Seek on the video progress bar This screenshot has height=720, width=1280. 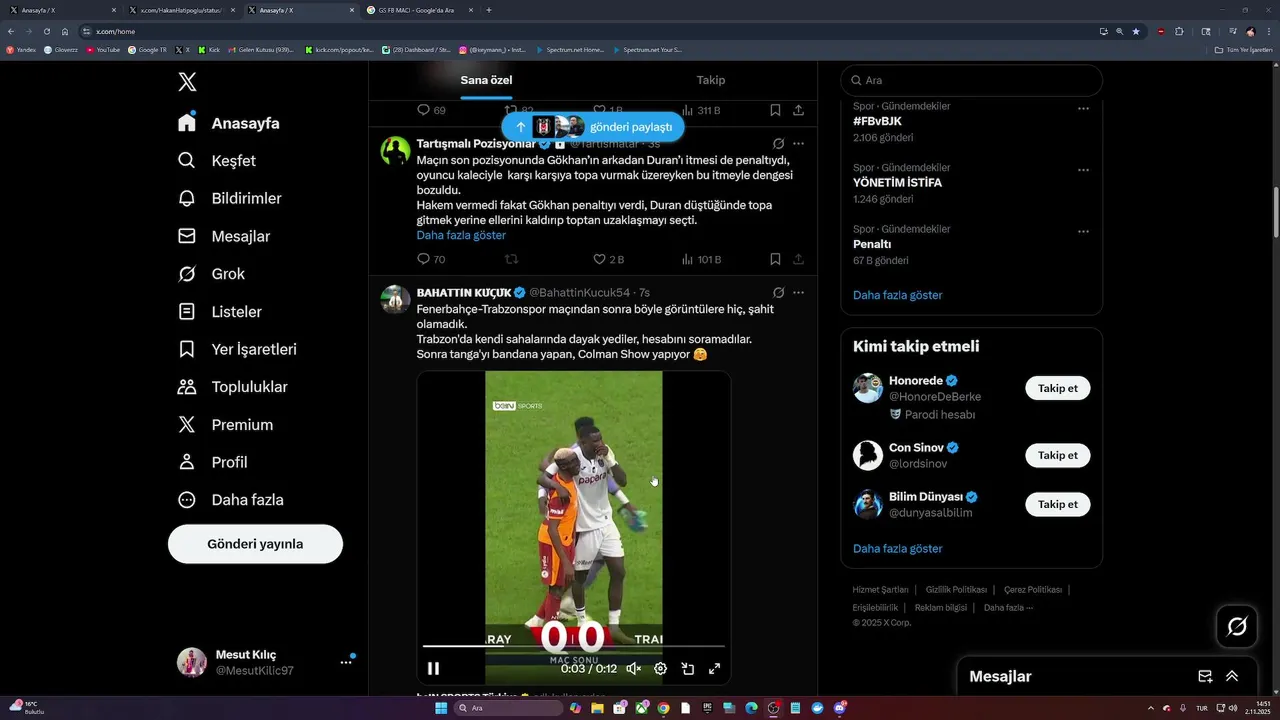[x=574, y=647]
